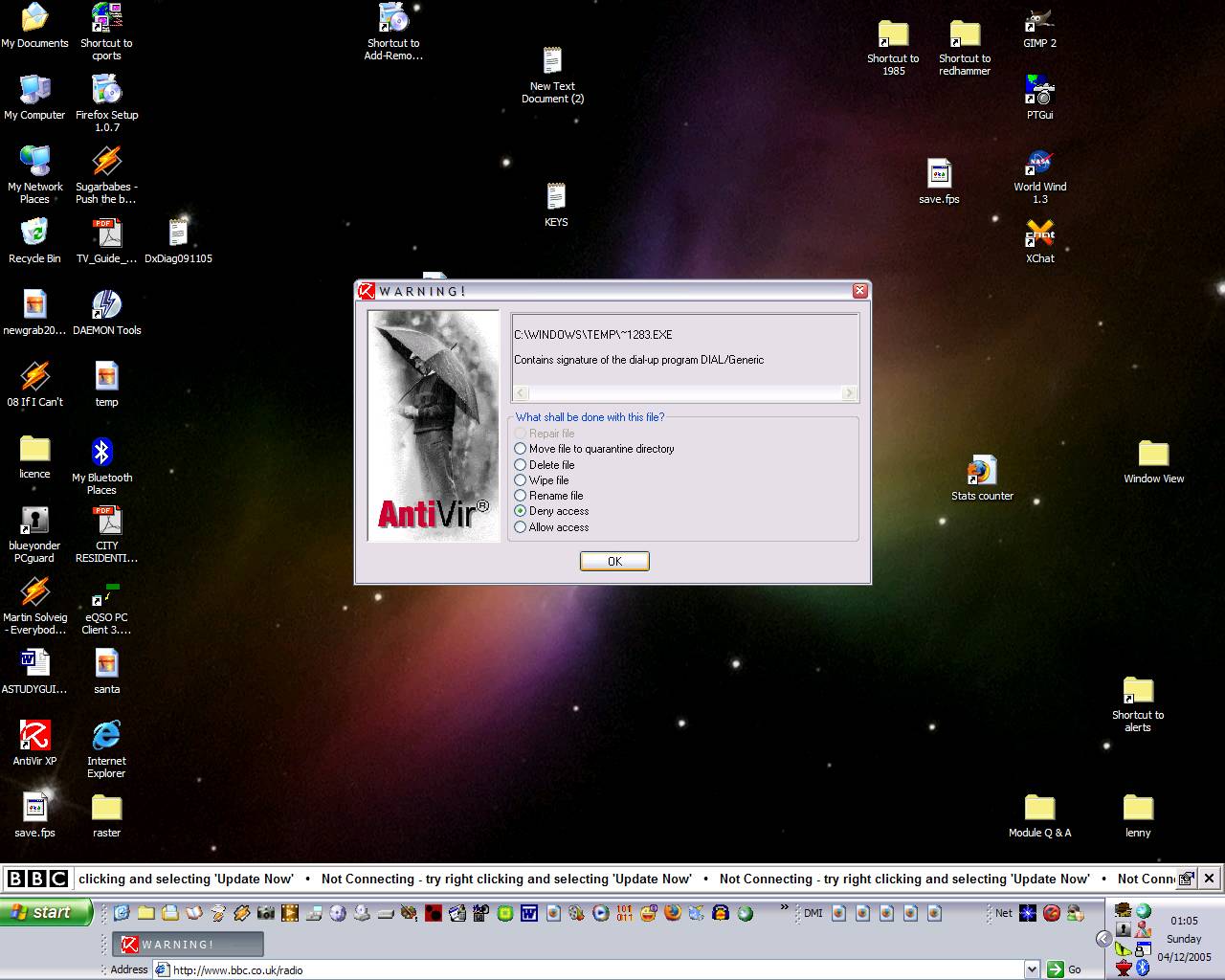Open BBC ticker options icon
Image resolution: width=1225 pixels, height=980 pixels.
point(1187,879)
